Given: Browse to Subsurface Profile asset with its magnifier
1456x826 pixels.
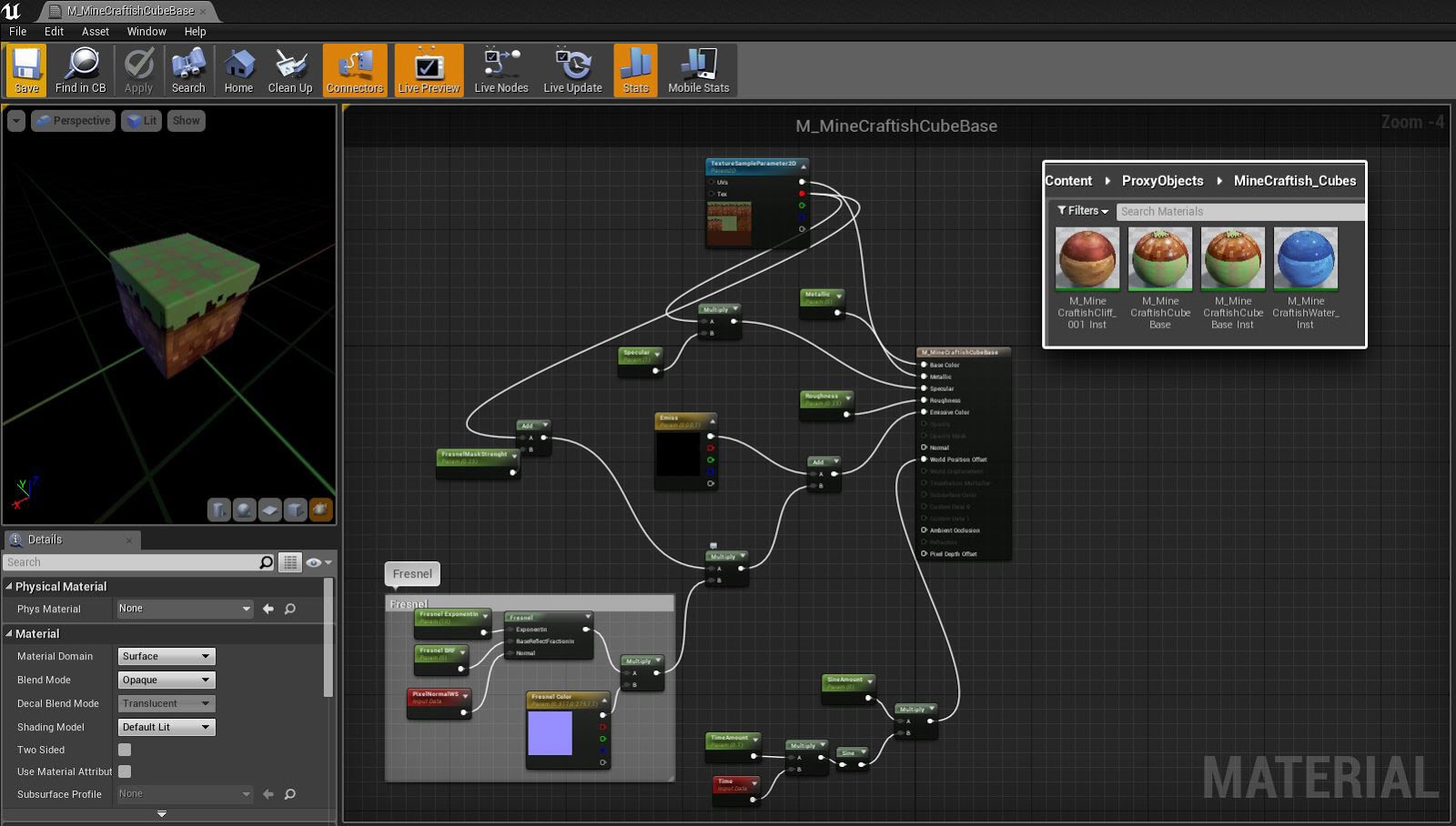Looking at the screenshot, I should [x=290, y=794].
